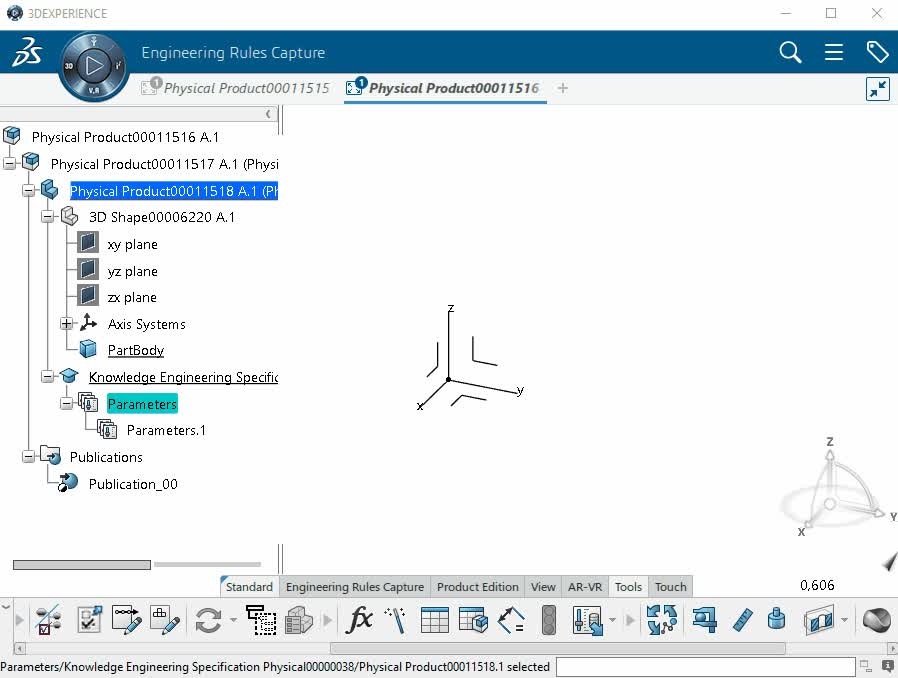Click the tree panel horizontal scrollbar thumb
This screenshot has height=678, width=898.
pos(82,565)
